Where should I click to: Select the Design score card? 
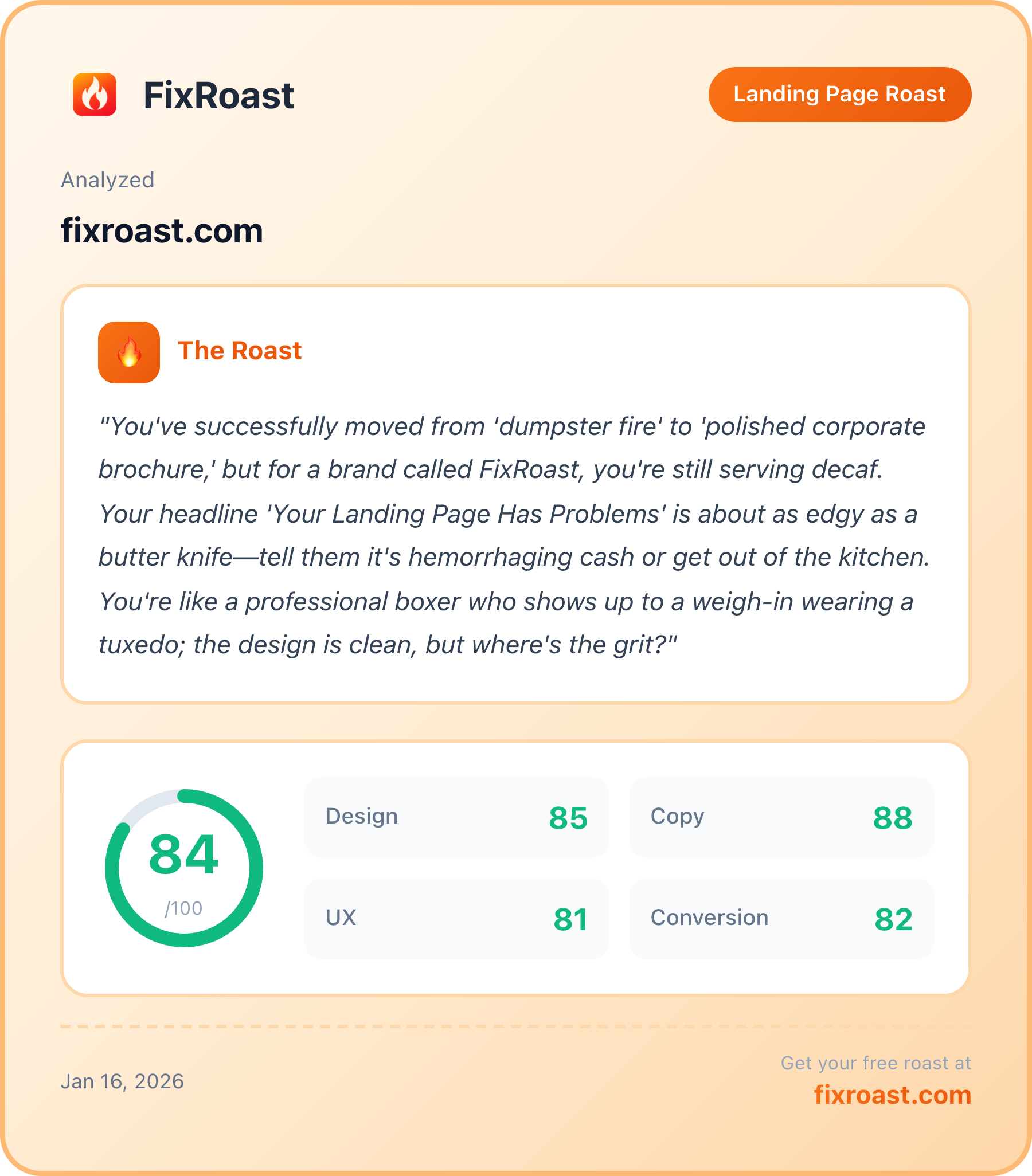tap(456, 818)
